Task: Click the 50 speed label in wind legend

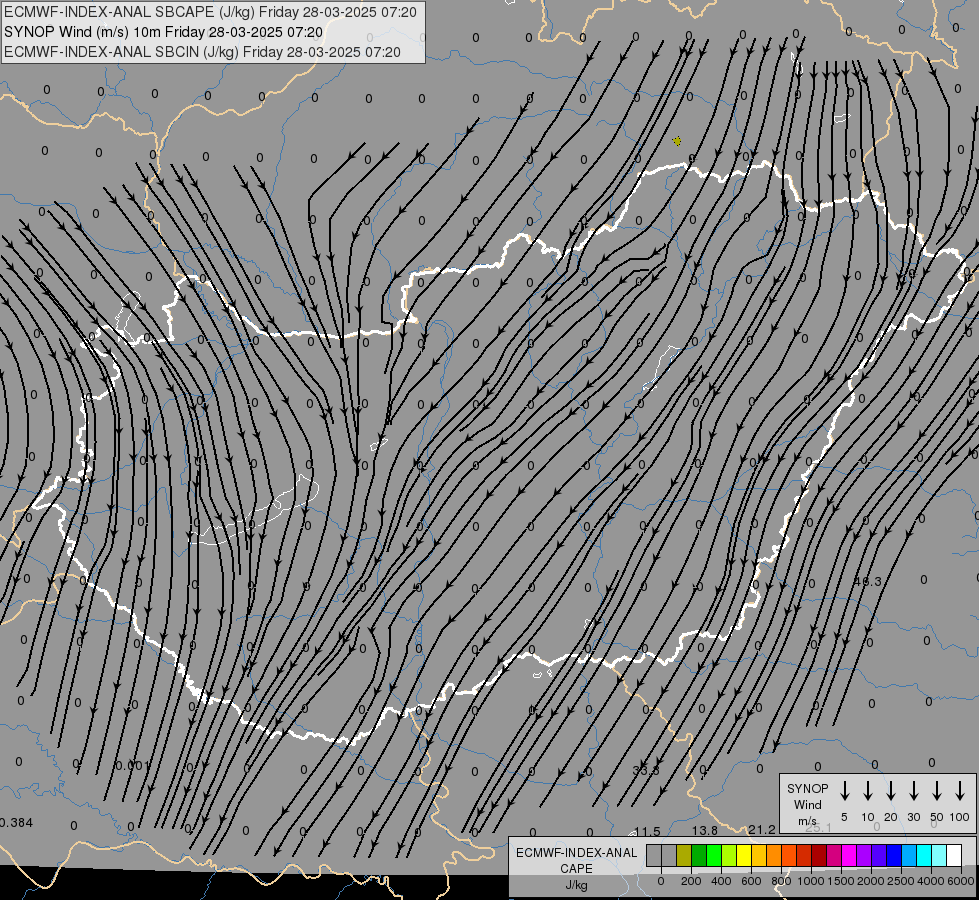Action: [937, 817]
